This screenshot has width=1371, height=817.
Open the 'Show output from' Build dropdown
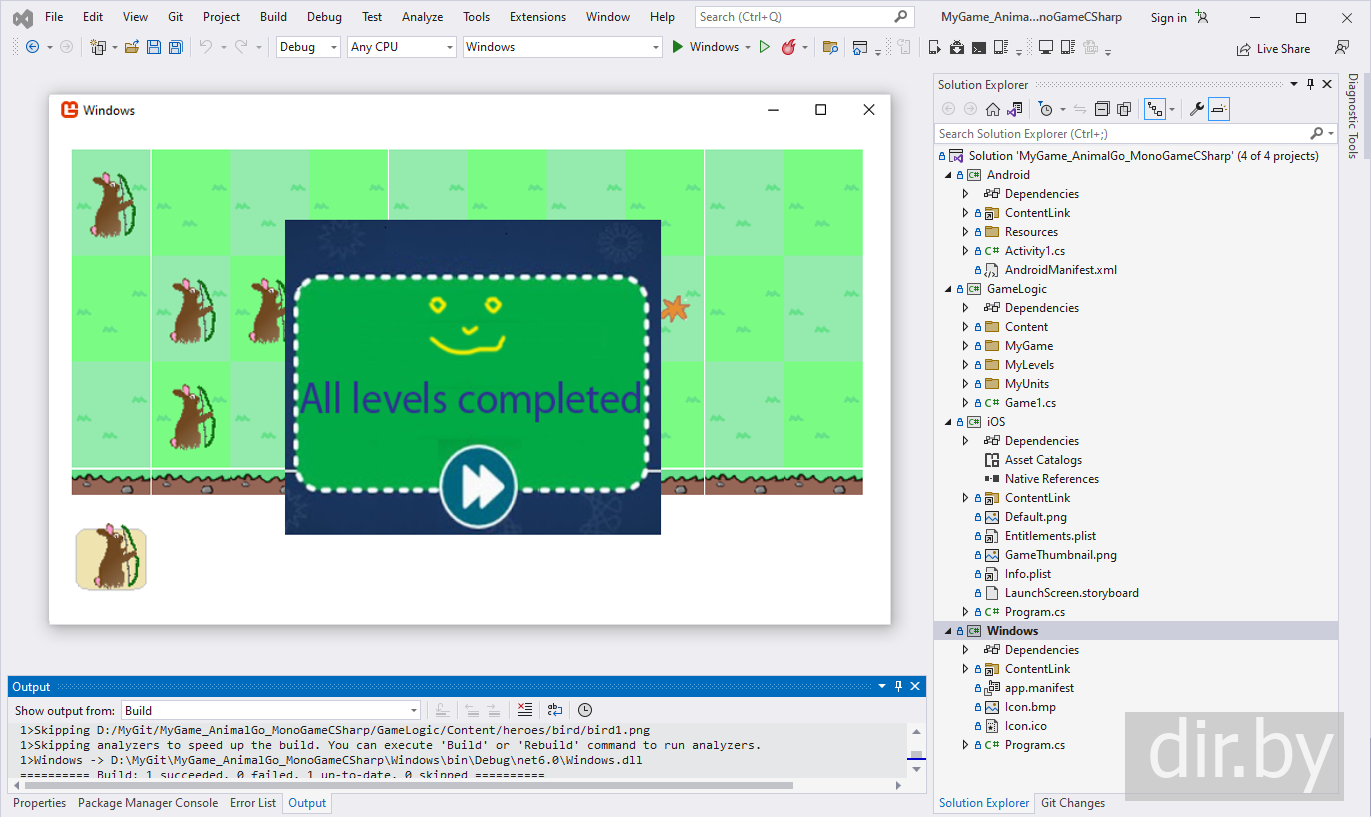point(271,711)
